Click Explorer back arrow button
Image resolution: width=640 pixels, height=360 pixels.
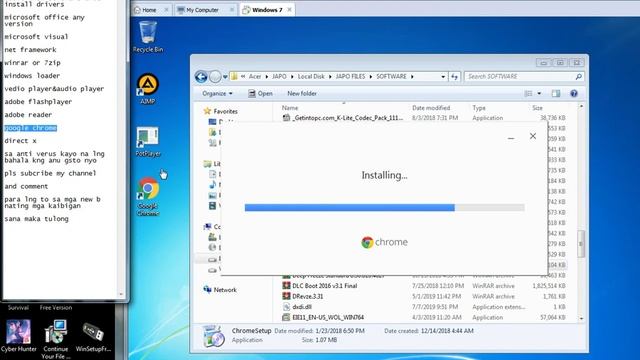coord(201,77)
